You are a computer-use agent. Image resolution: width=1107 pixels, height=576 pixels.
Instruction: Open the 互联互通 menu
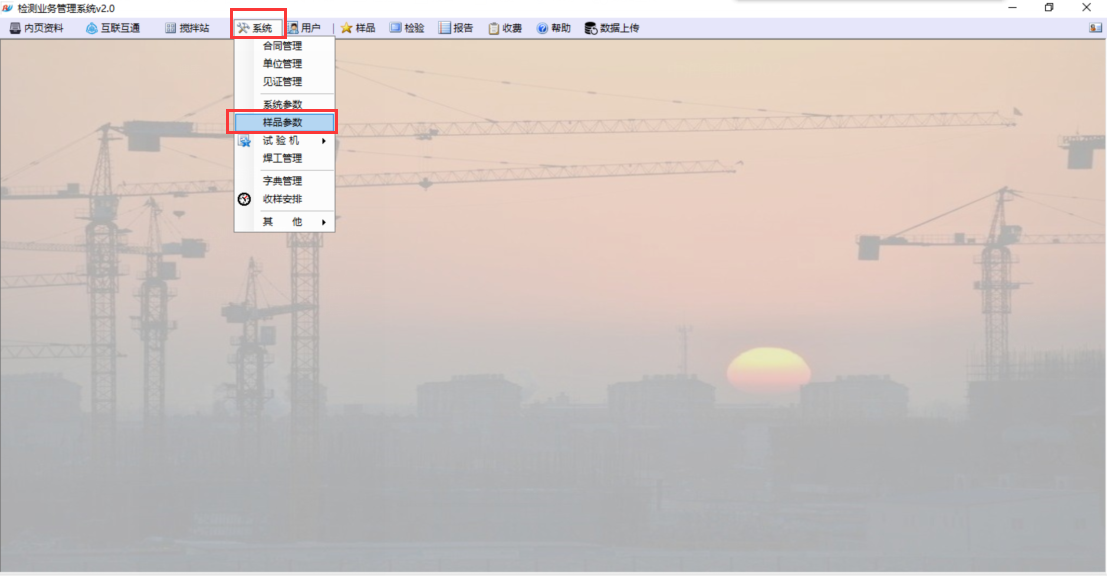pos(113,28)
